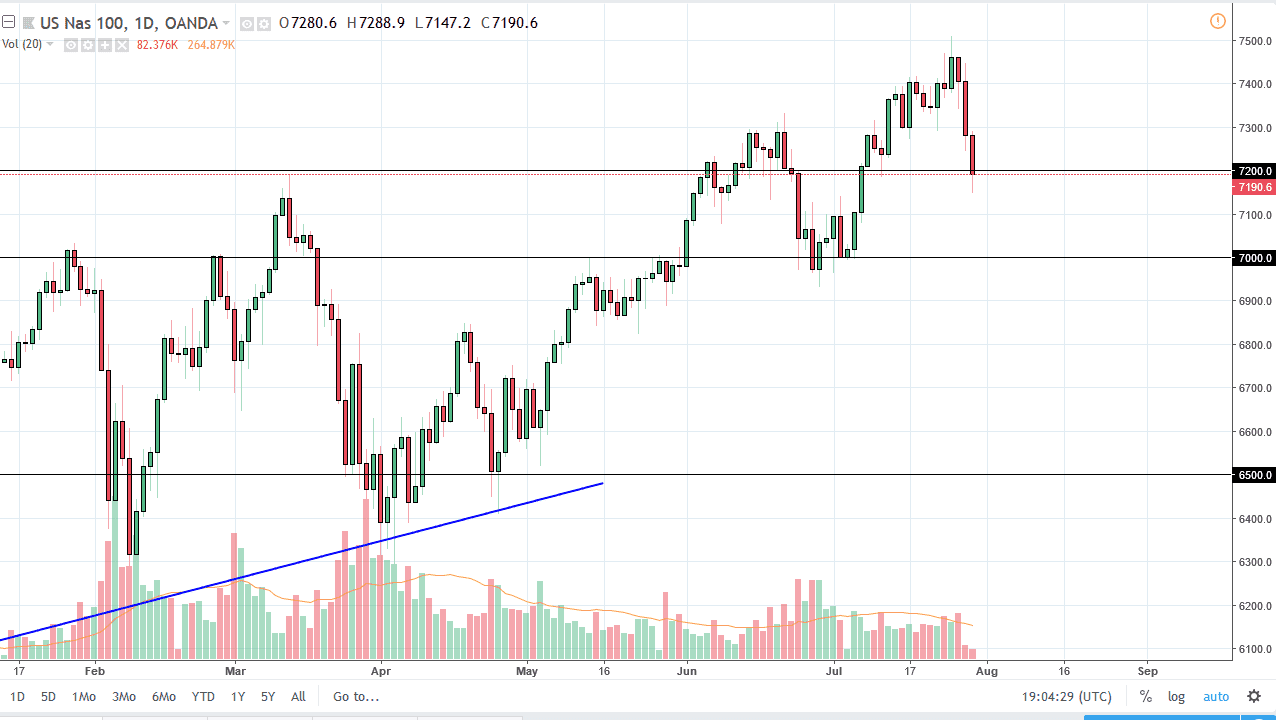Click the data window alert icon

click(1218, 21)
